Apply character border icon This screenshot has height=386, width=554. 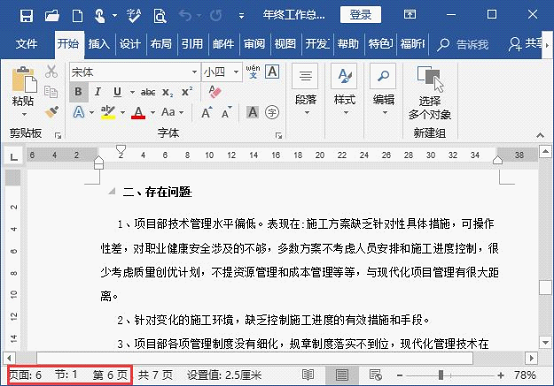[272, 72]
